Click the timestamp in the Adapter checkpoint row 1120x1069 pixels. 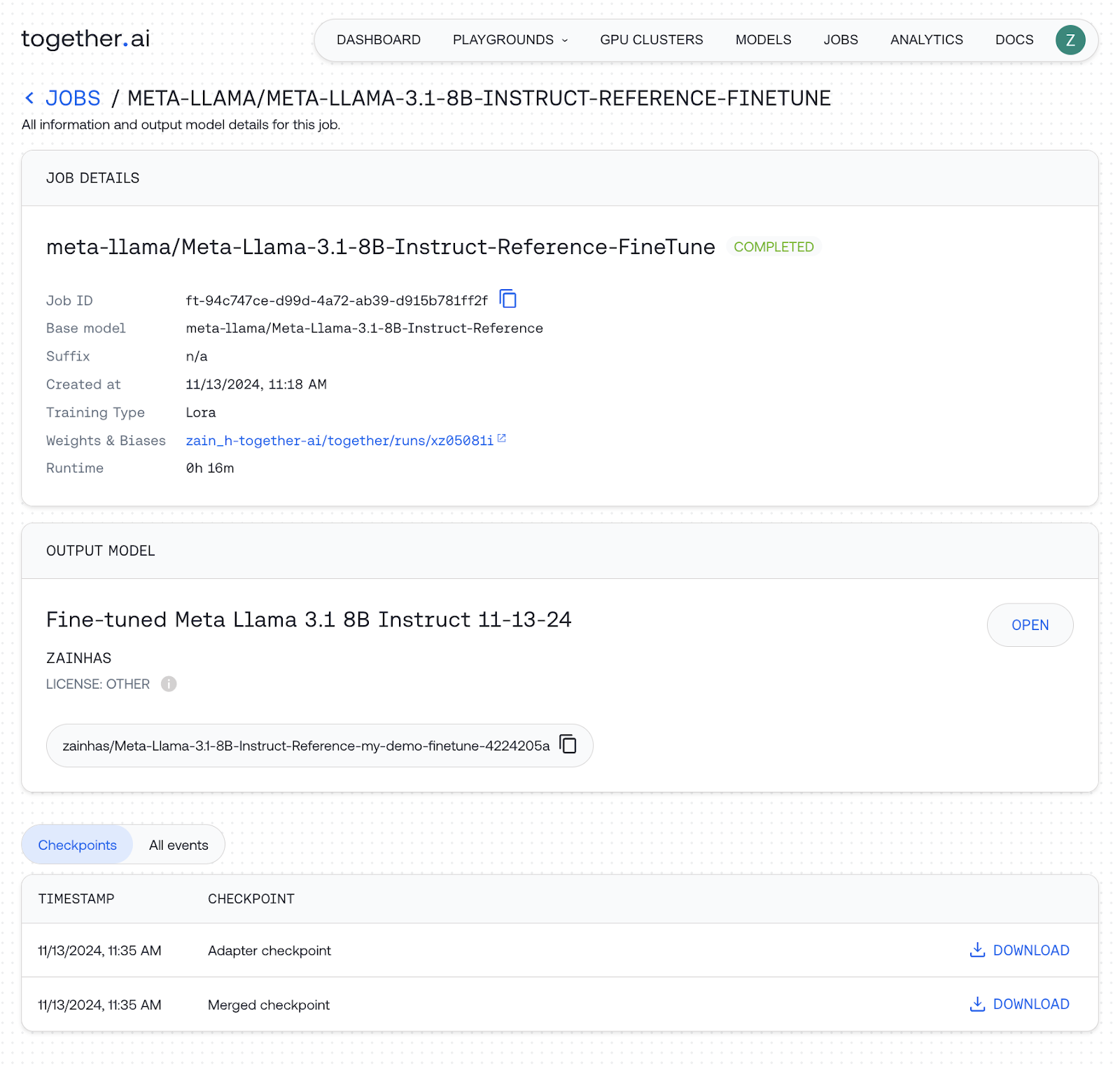pos(99,951)
